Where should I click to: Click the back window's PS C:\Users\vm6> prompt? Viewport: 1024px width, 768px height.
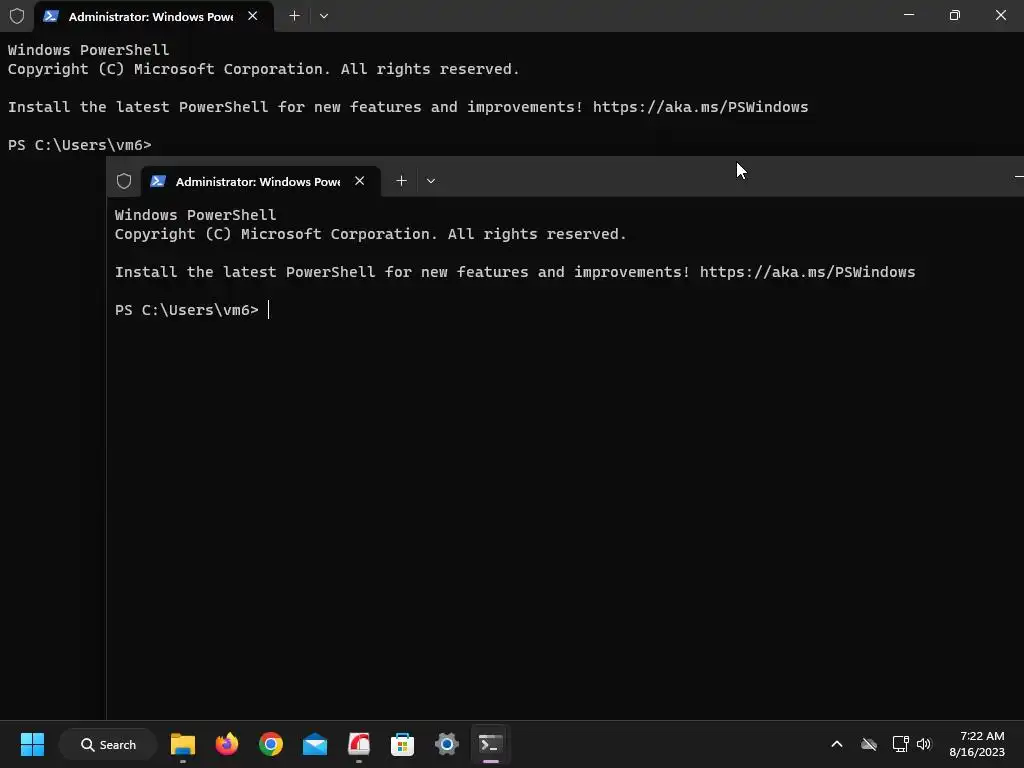tap(80, 145)
